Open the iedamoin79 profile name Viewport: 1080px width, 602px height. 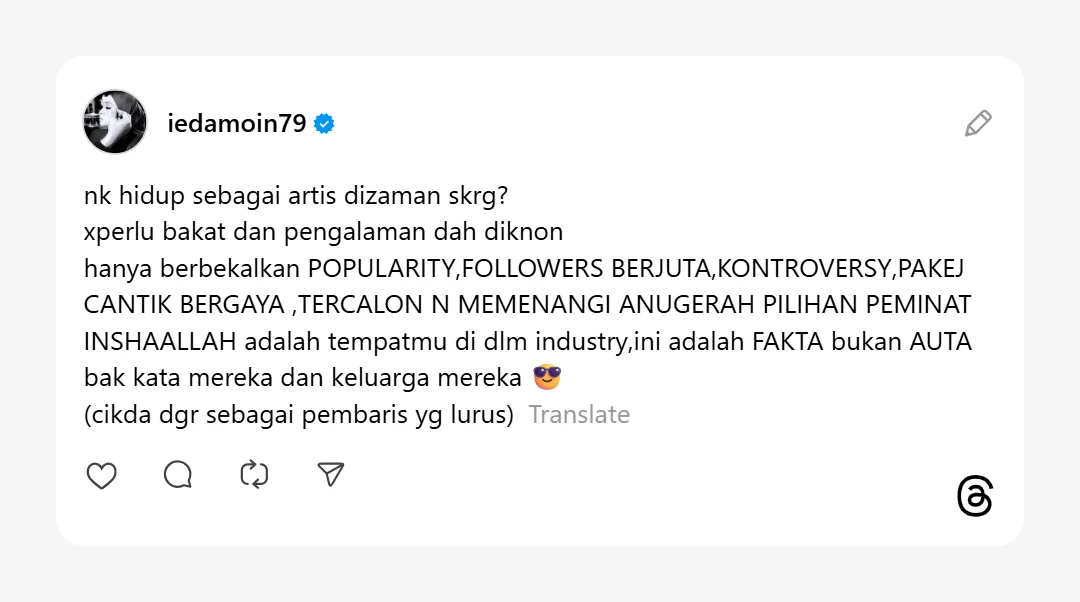(237, 123)
